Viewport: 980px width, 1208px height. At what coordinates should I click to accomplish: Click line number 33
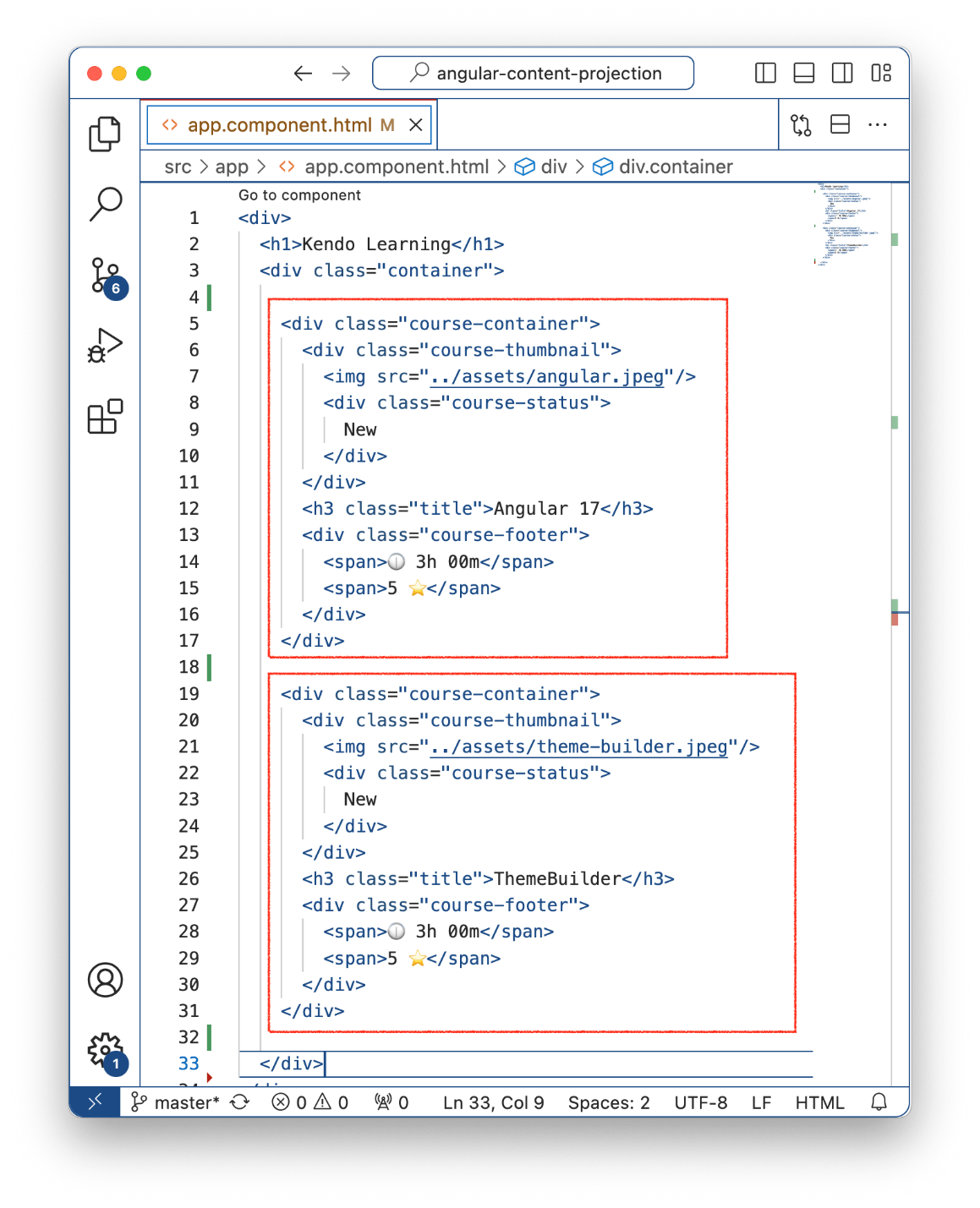pos(189,1063)
